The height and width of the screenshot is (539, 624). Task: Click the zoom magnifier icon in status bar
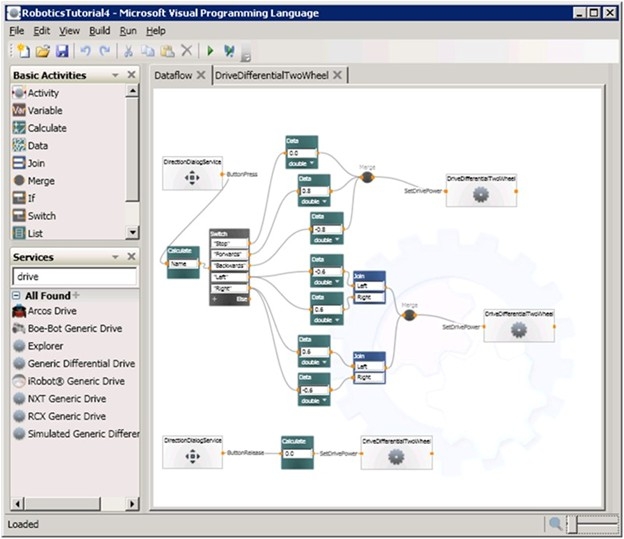tap(555, 523)
